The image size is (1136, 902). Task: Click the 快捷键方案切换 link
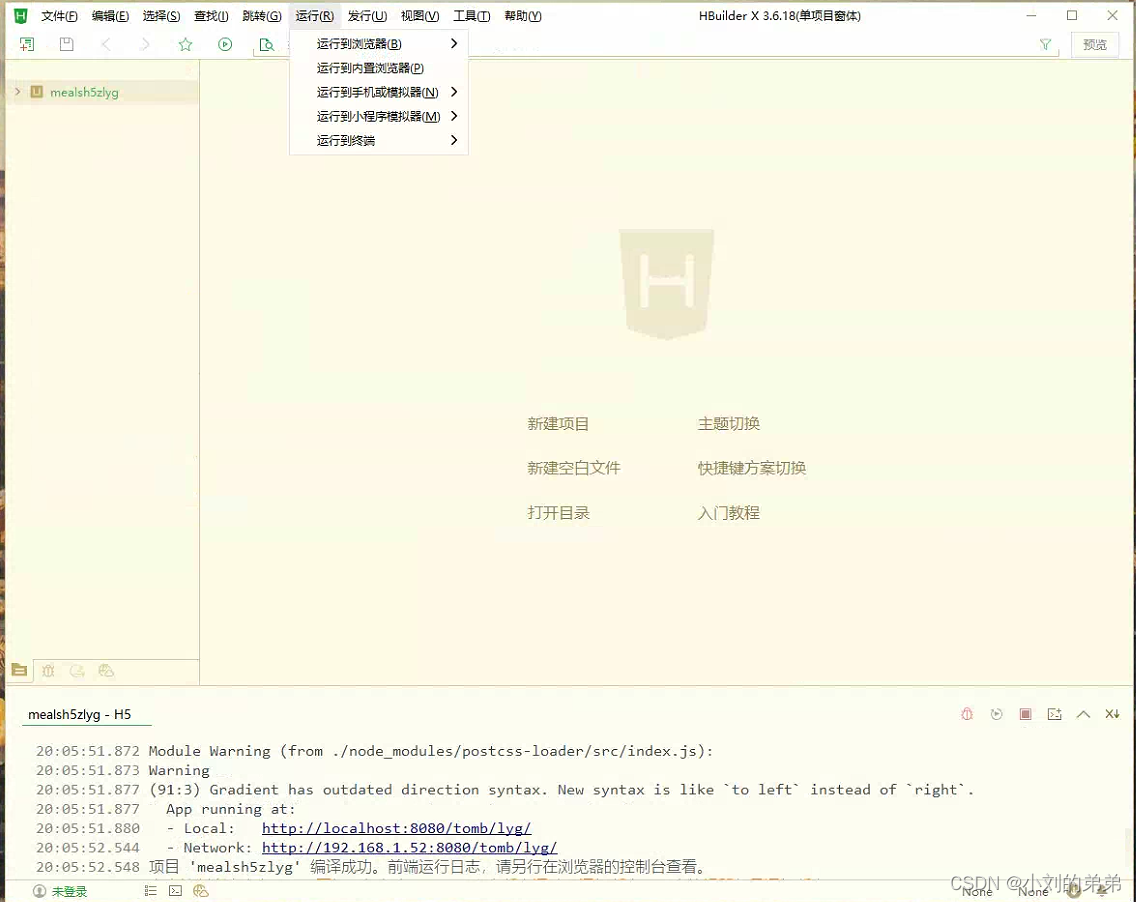pyautogui.click(x=752, y=468)
